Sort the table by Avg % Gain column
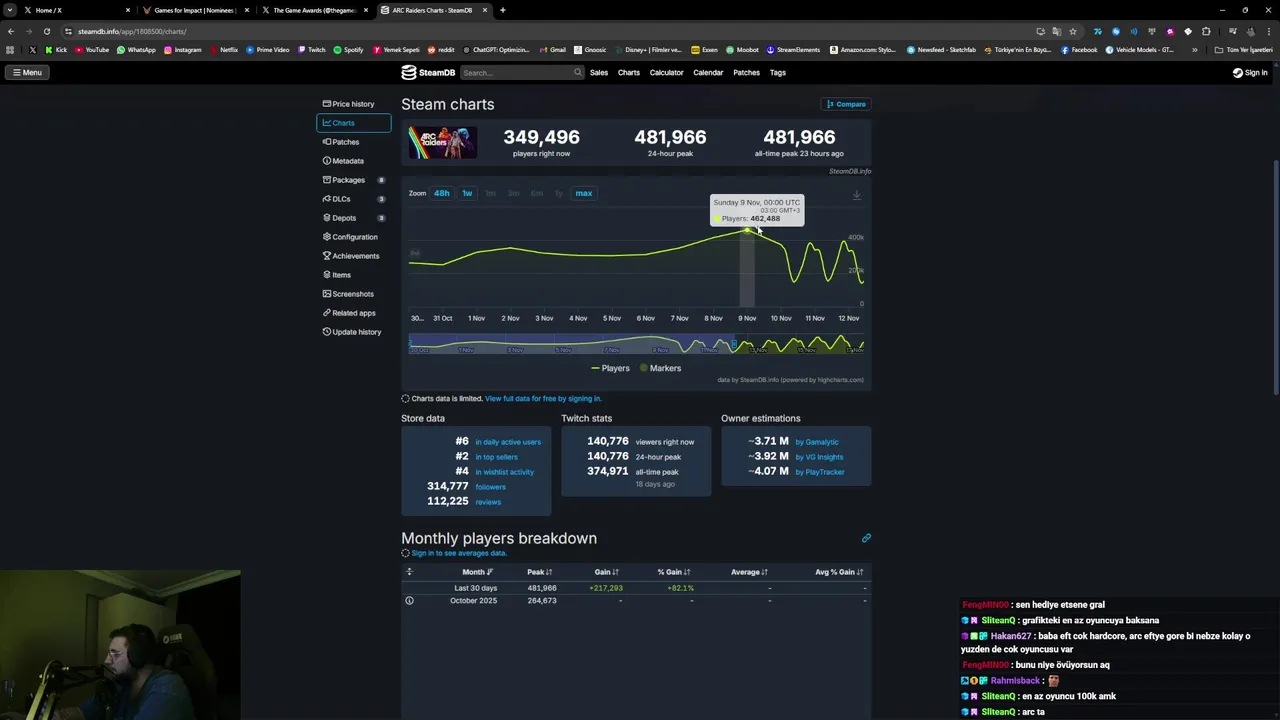The height and width of the screenshot is (720, 1280). point(838,572)
